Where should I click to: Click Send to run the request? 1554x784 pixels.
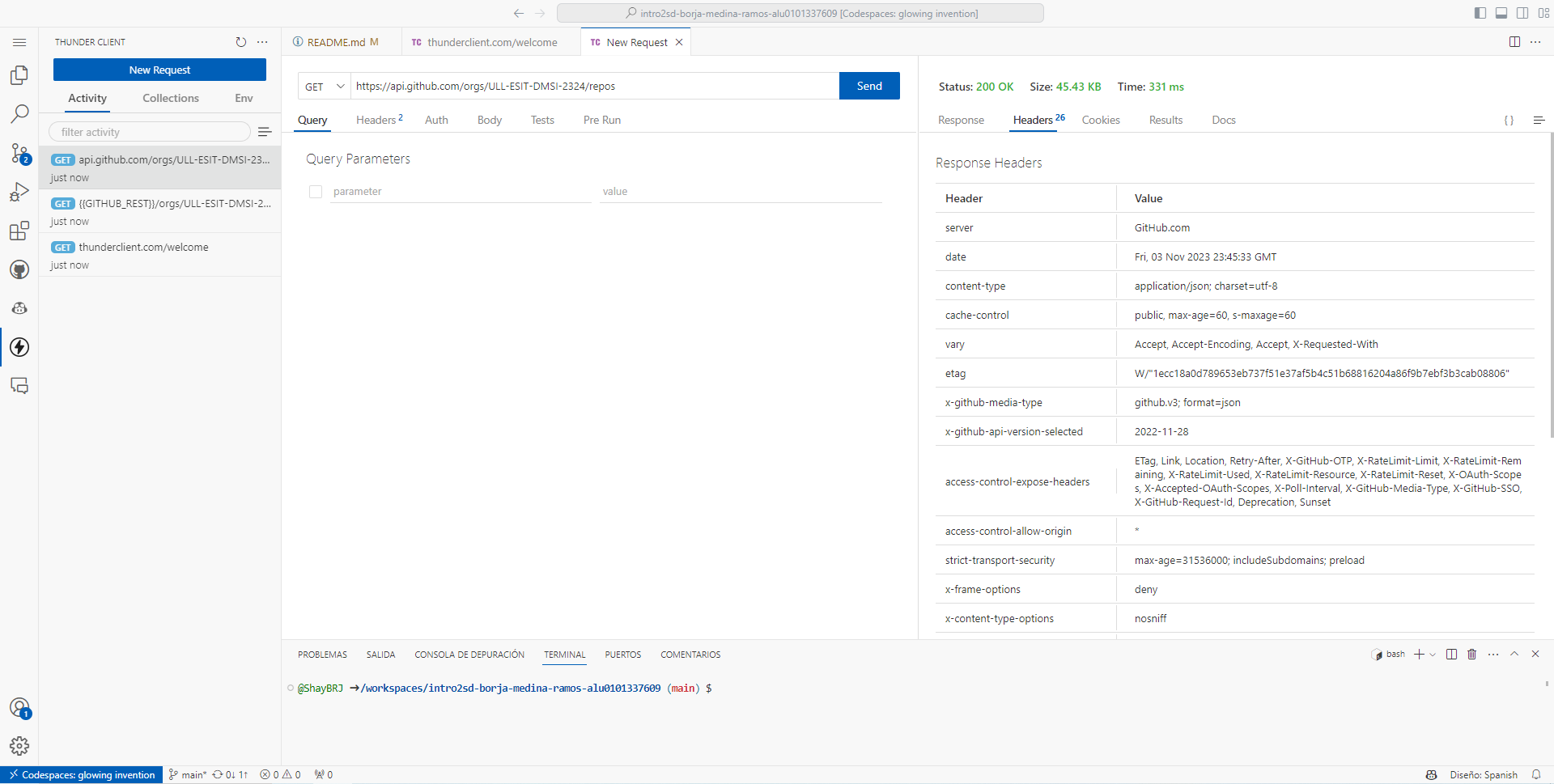click(869, 86)
